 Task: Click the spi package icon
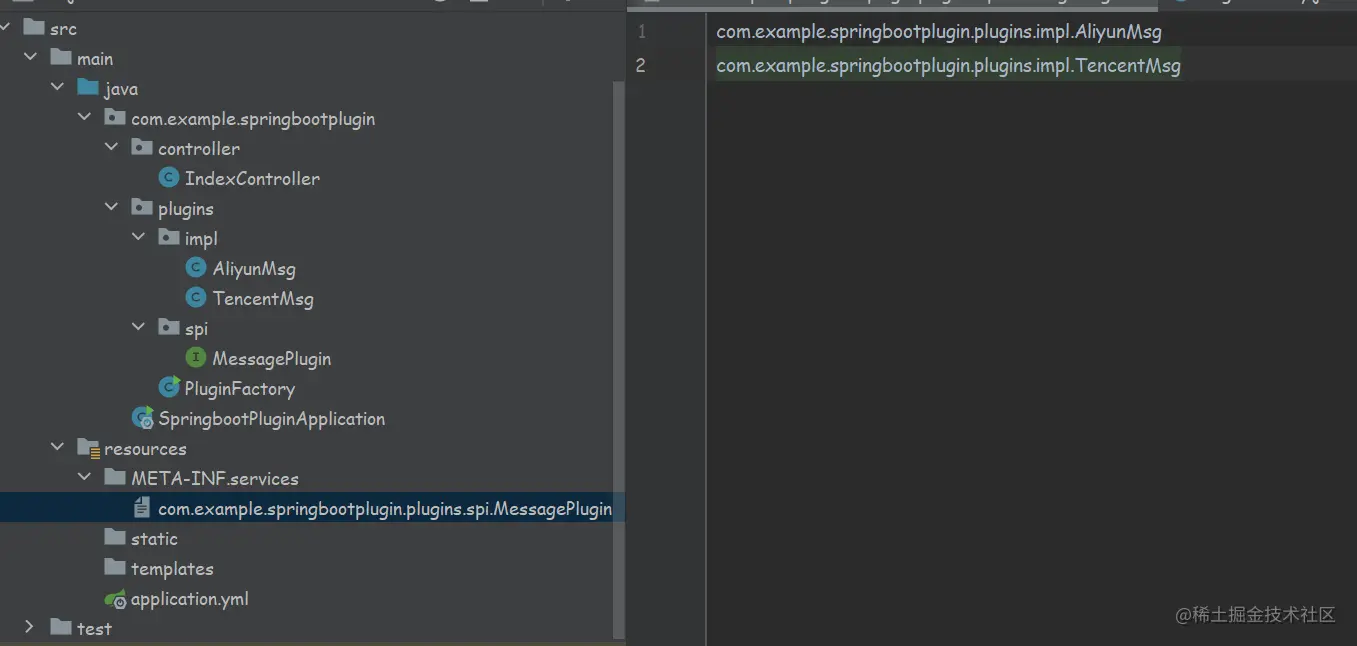pos(169,328)
